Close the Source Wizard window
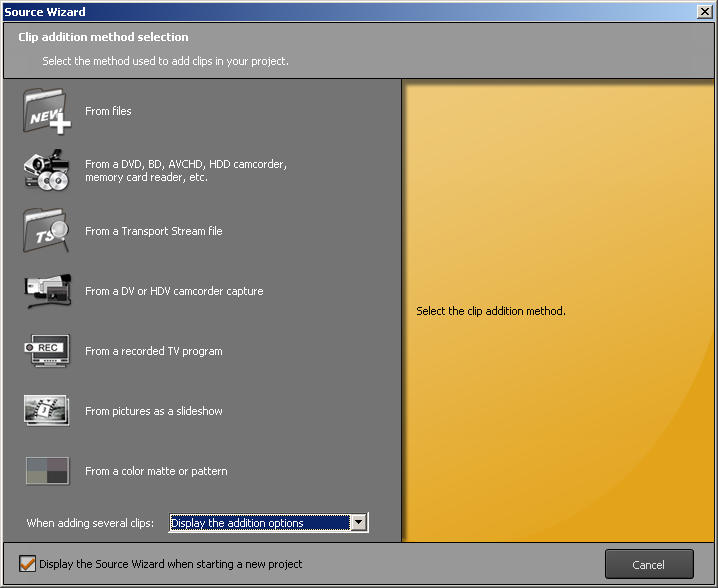 tap(704, 11)
